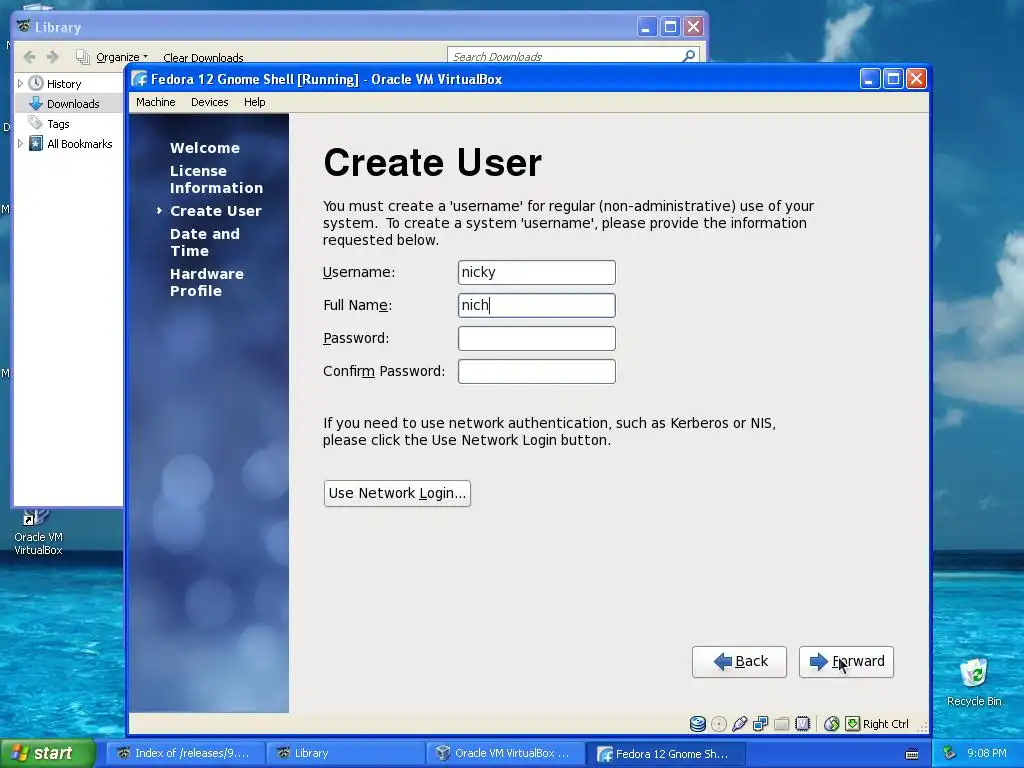Click the keyboard capture green arrow icon

pos(852,724)
